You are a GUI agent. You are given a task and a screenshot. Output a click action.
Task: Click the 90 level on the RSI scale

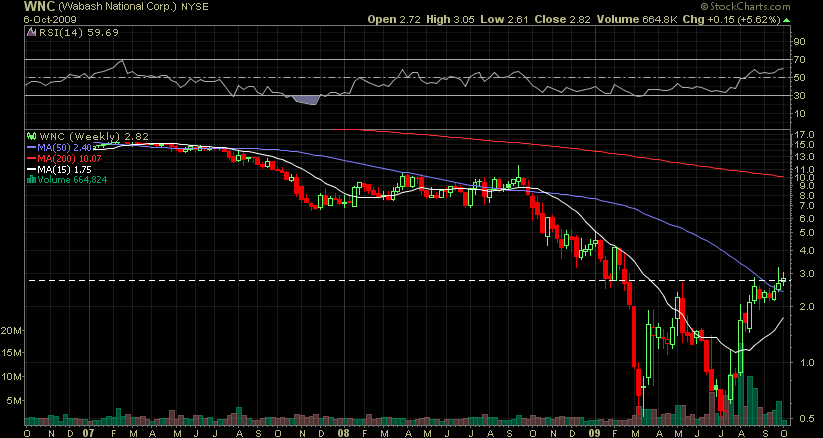(797, 42)
